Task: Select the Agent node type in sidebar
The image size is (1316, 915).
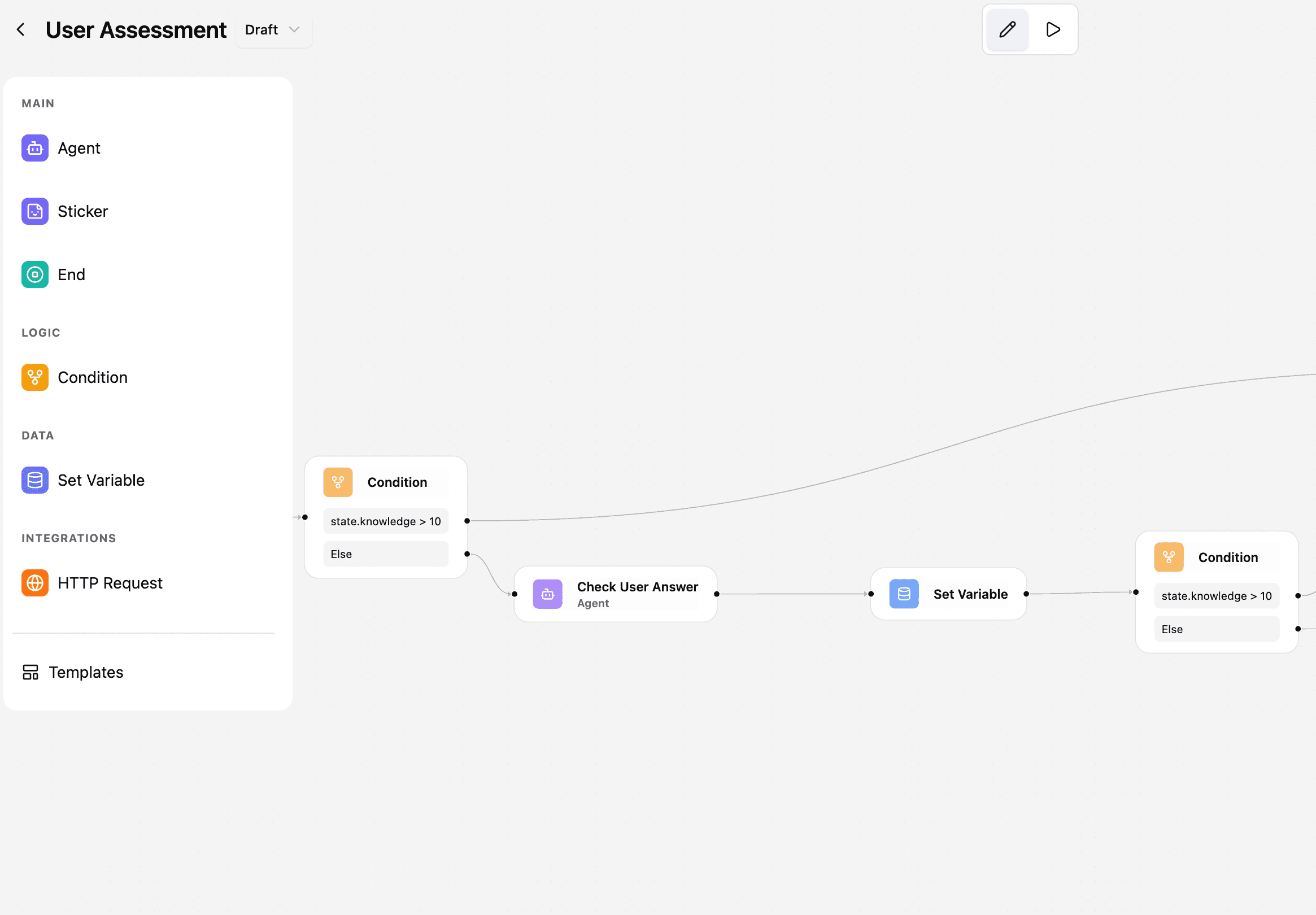Action: click(79, 148)
